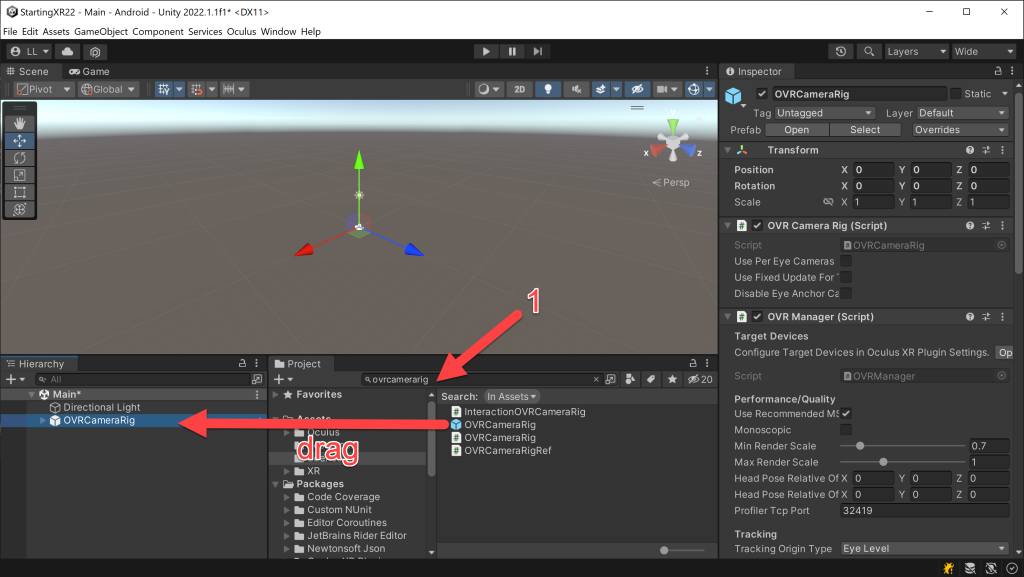
Task: Click prefab Select button
Action: [865, 130]
